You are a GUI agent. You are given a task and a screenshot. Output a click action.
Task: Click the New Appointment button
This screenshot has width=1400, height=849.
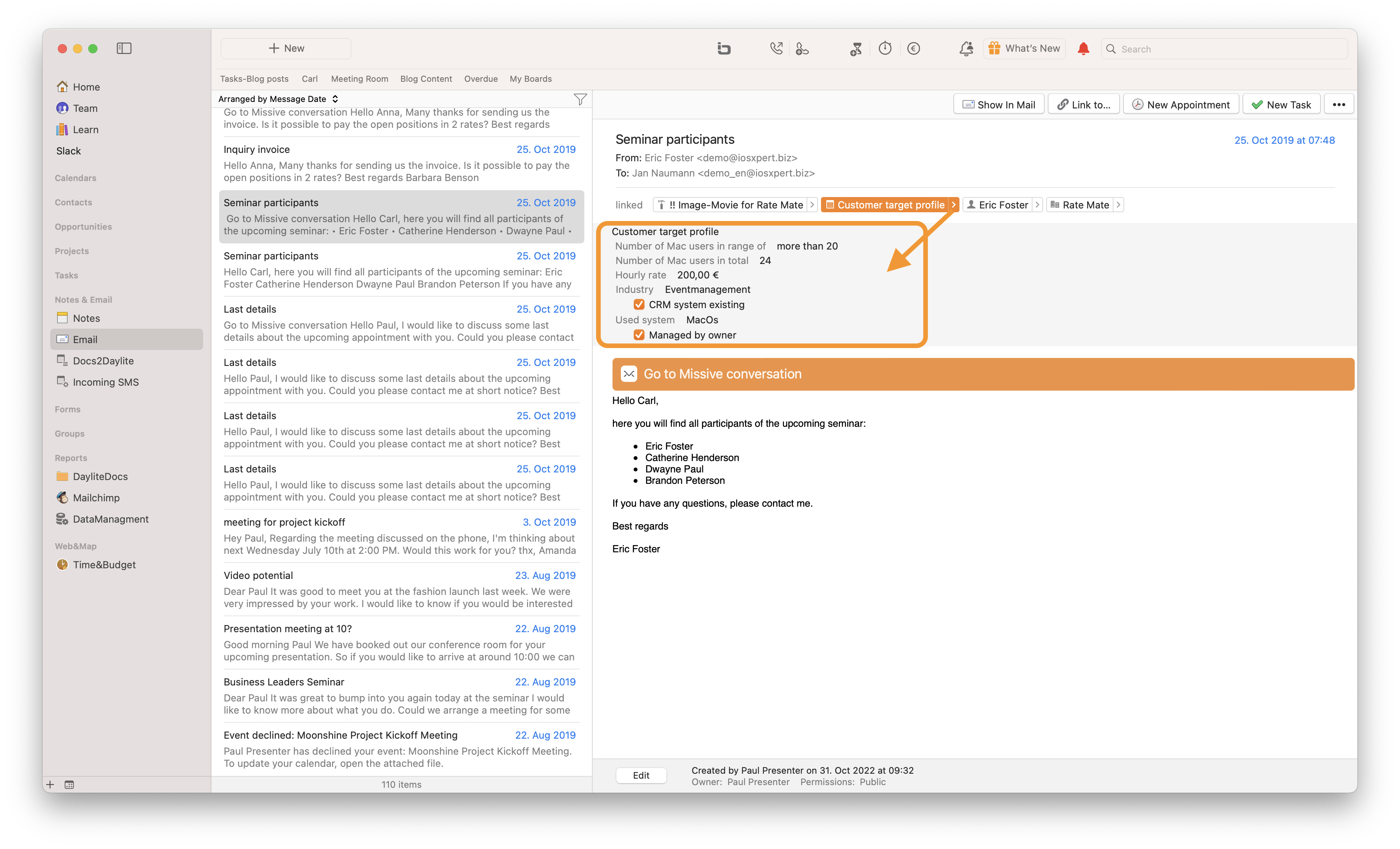[x=1181, y=105]
